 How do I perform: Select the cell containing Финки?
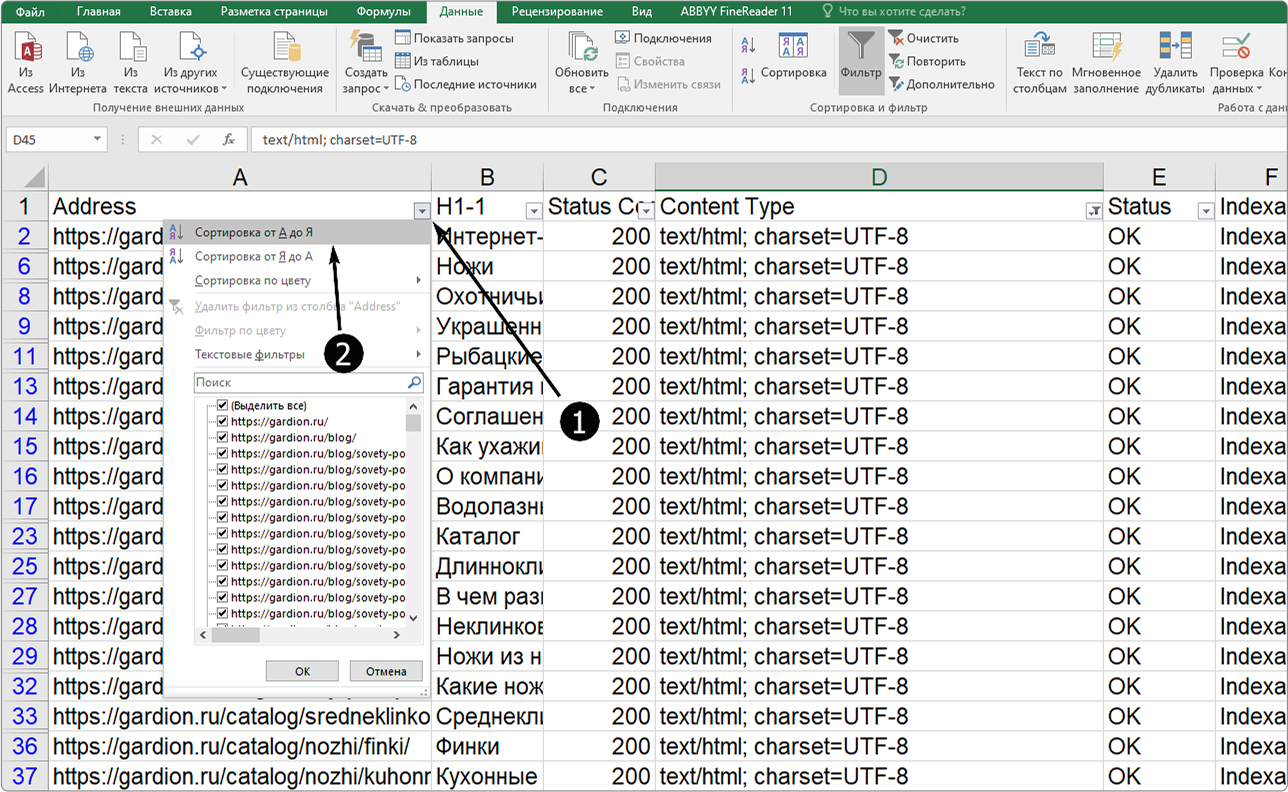pyautogui.click(x=489, y=746)
